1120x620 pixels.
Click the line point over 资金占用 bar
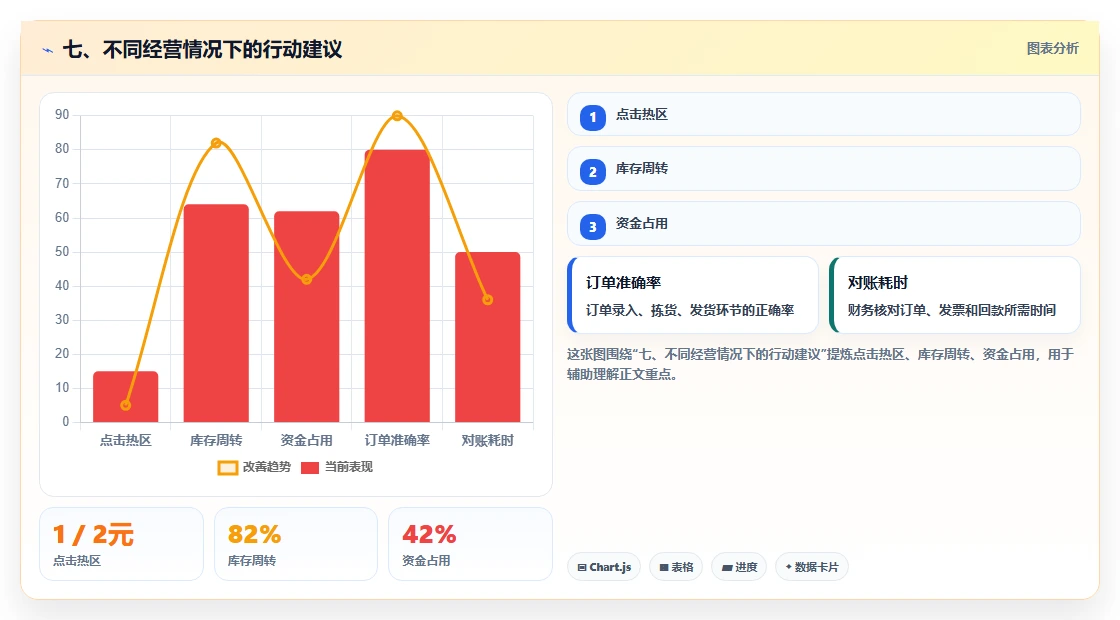click(306, 279)
